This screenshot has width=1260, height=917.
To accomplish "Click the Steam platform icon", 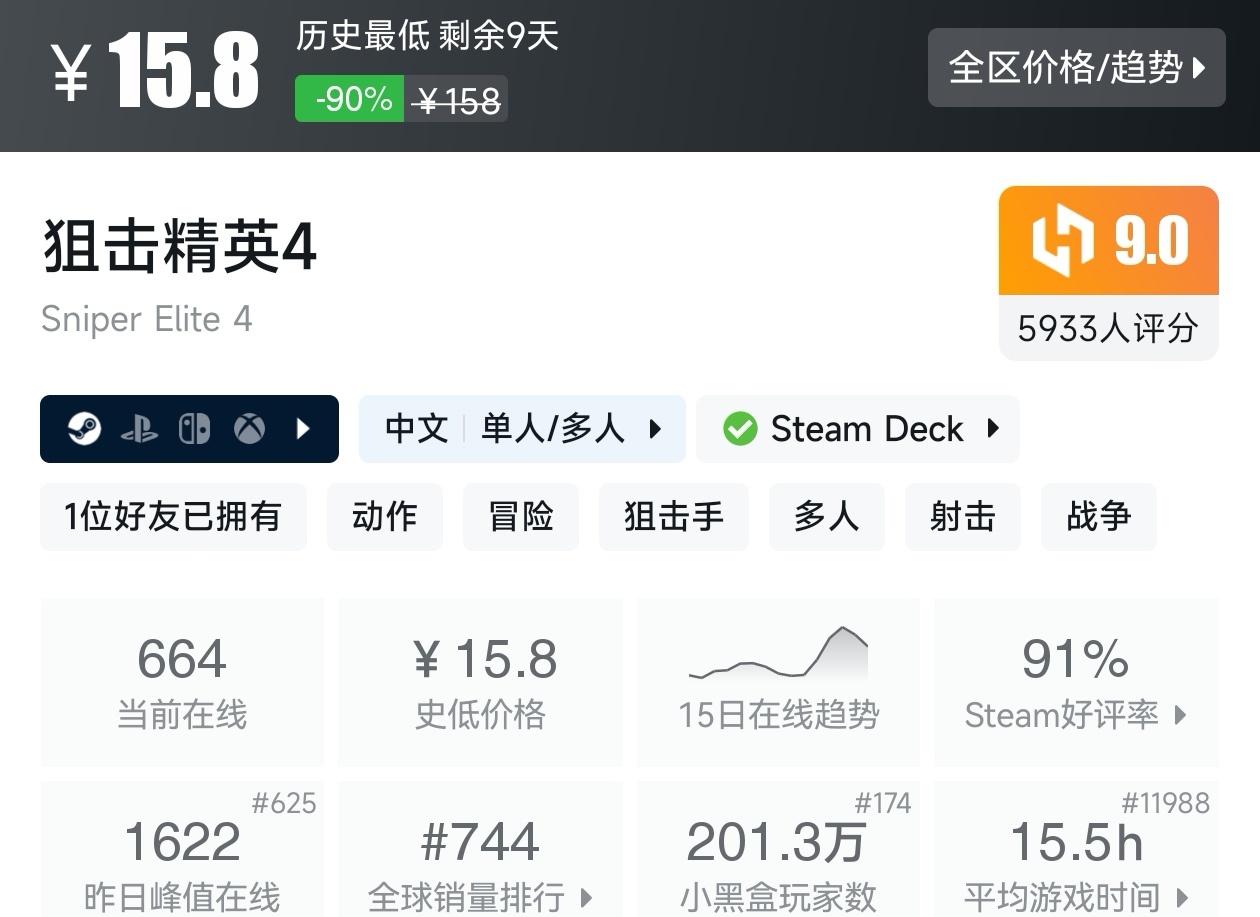I will 85,429.
